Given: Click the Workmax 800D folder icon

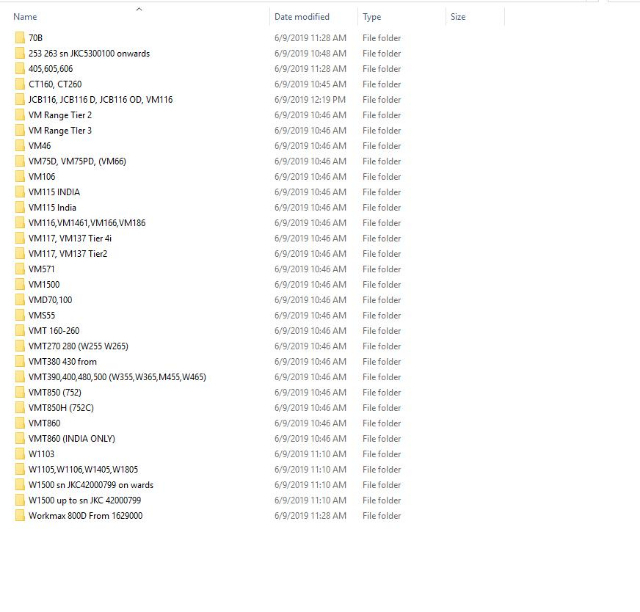Looking at the screenshot, I should pos(20,516).
